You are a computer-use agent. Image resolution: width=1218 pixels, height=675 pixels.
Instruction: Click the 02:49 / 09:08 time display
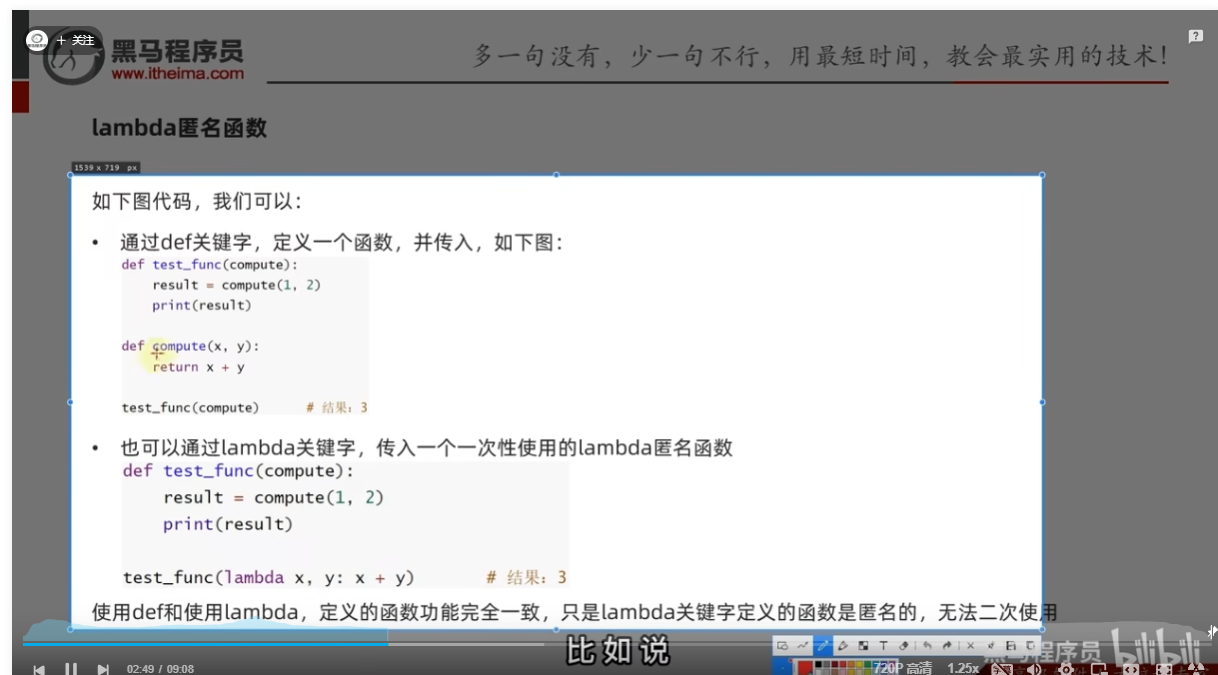pyautogui.click(x=160, y=669)
